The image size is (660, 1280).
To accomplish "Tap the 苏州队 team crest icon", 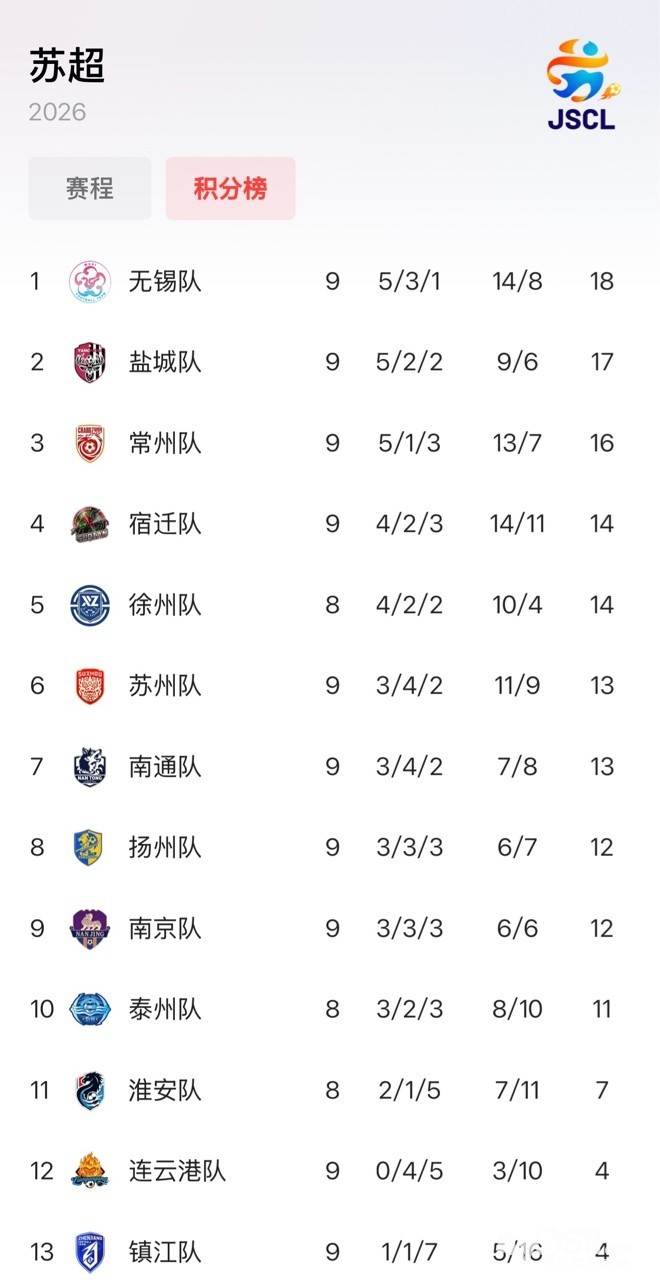I will (90, 686).
